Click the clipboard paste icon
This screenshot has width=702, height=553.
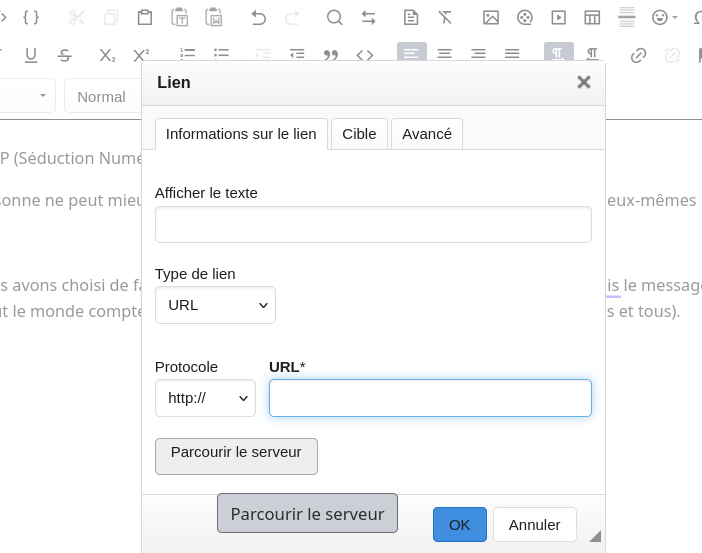[x=145, y=18]
